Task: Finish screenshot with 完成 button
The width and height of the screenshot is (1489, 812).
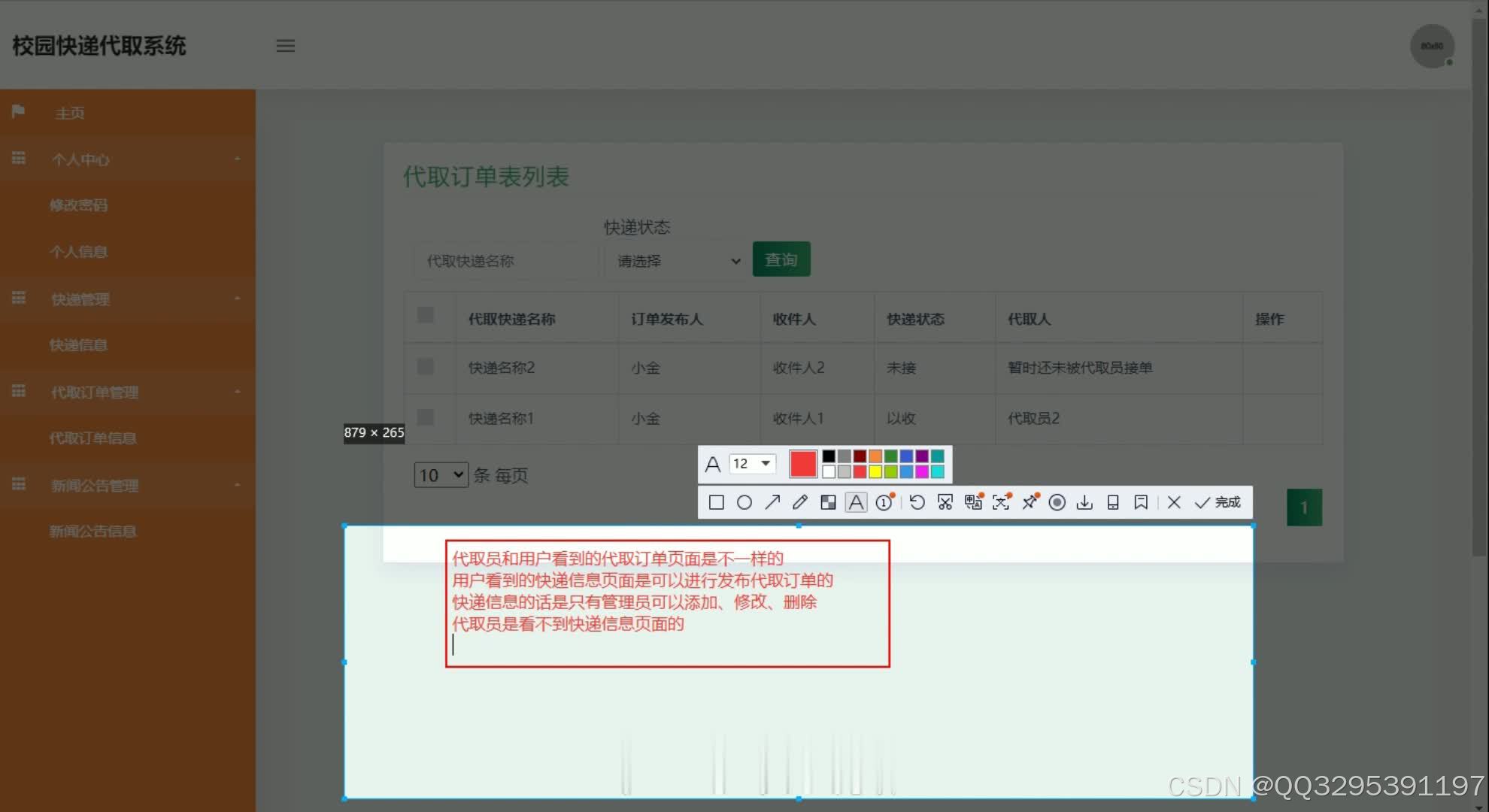Action: (x=1218, y=502)
